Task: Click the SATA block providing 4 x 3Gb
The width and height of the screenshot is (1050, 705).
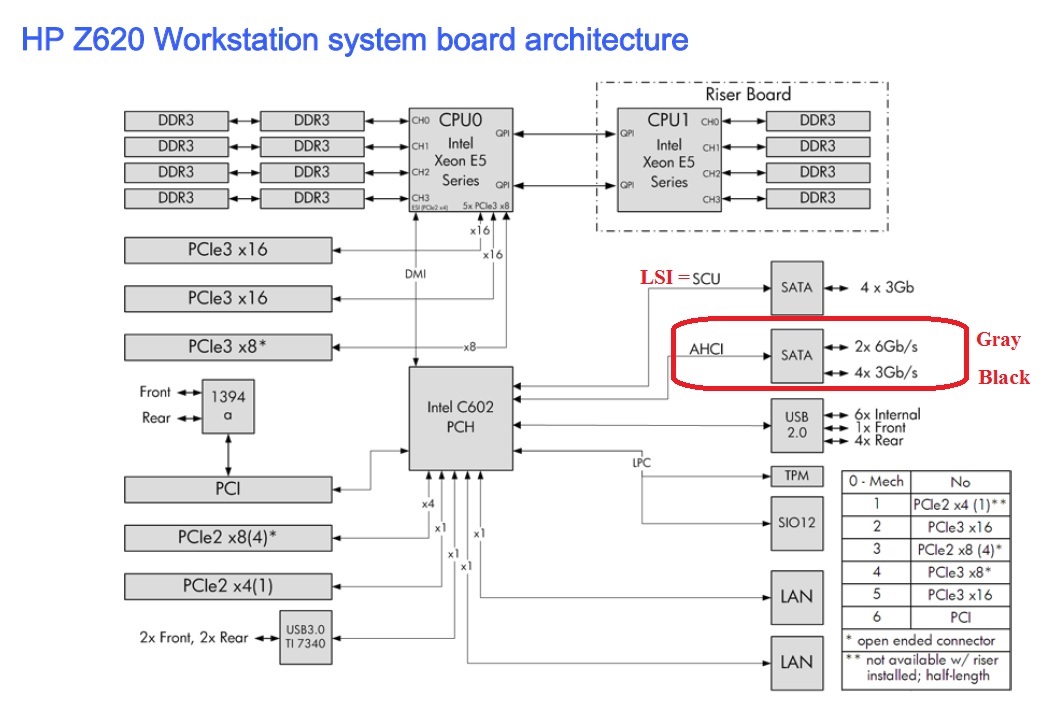Action: (x=796, y=287)
